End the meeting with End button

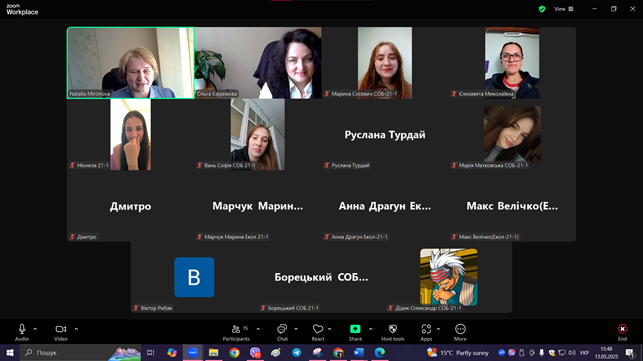(x=622, y=332)
